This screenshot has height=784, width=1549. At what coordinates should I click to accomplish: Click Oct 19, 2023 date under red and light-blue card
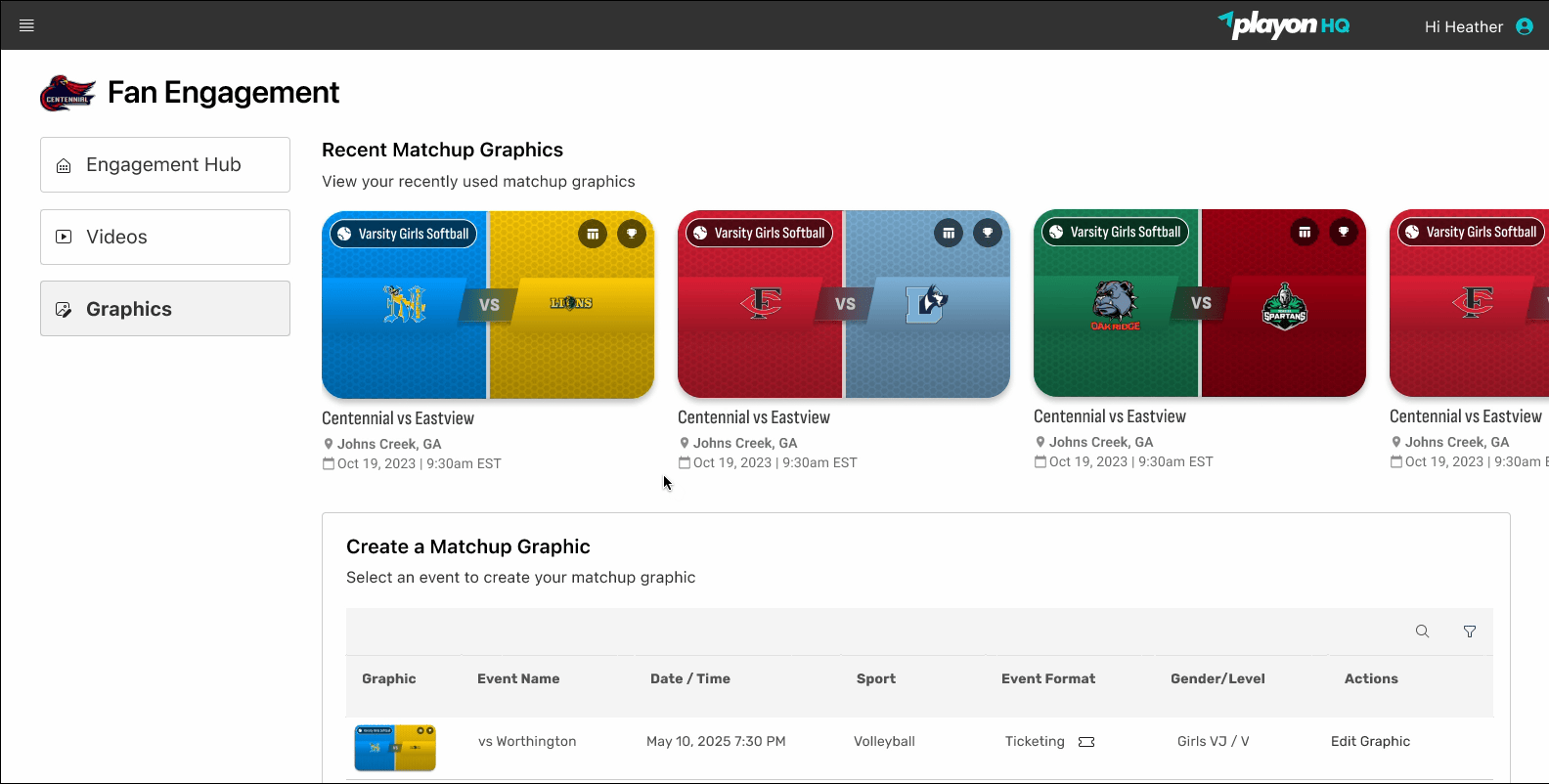775,462
